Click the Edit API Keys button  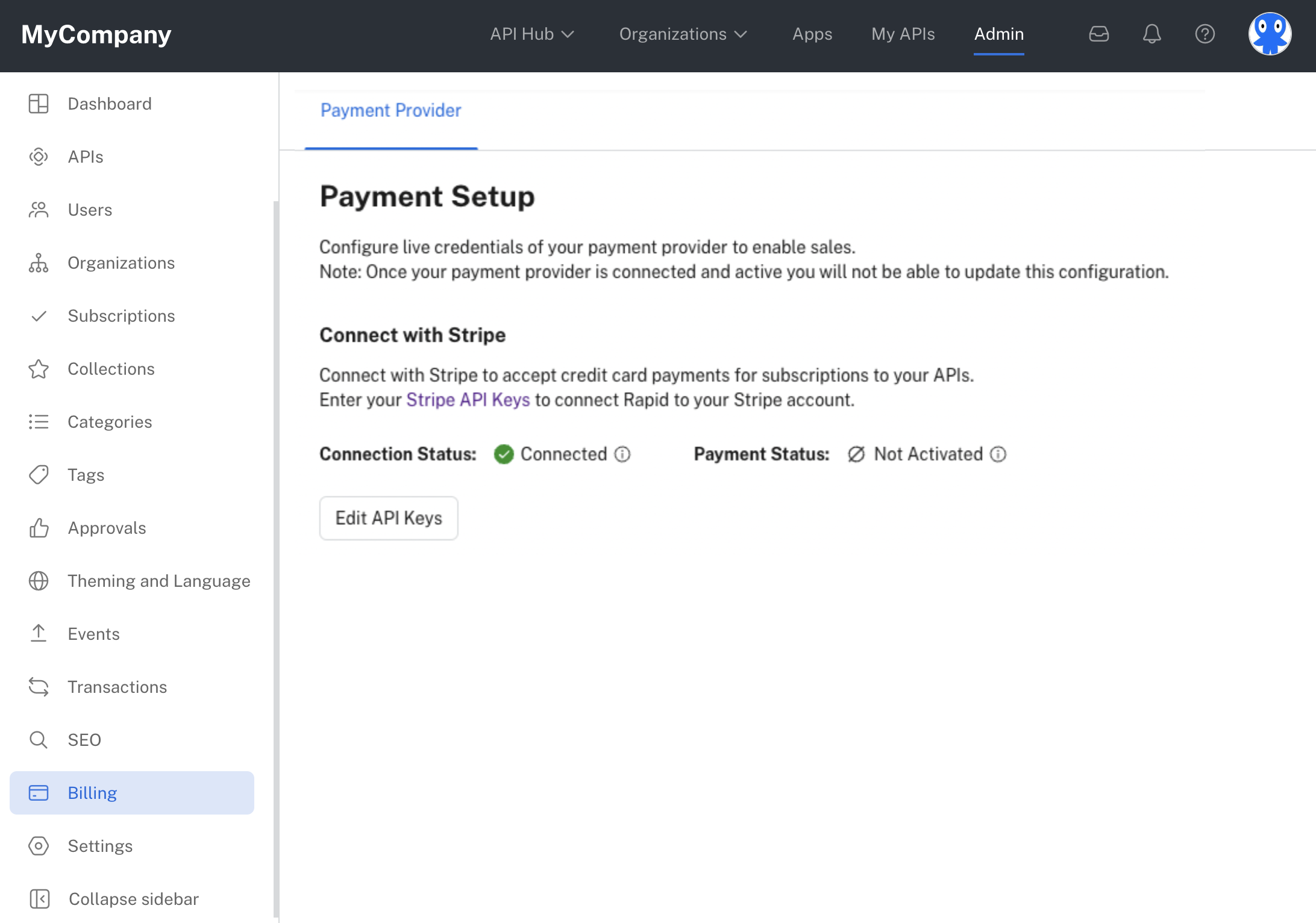[389, 518]
